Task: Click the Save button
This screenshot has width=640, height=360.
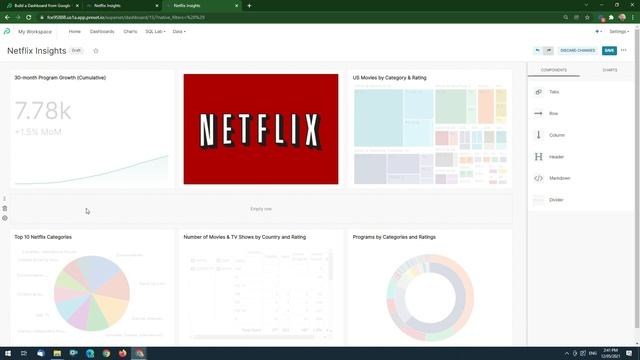Action: [x=609, y=51]
